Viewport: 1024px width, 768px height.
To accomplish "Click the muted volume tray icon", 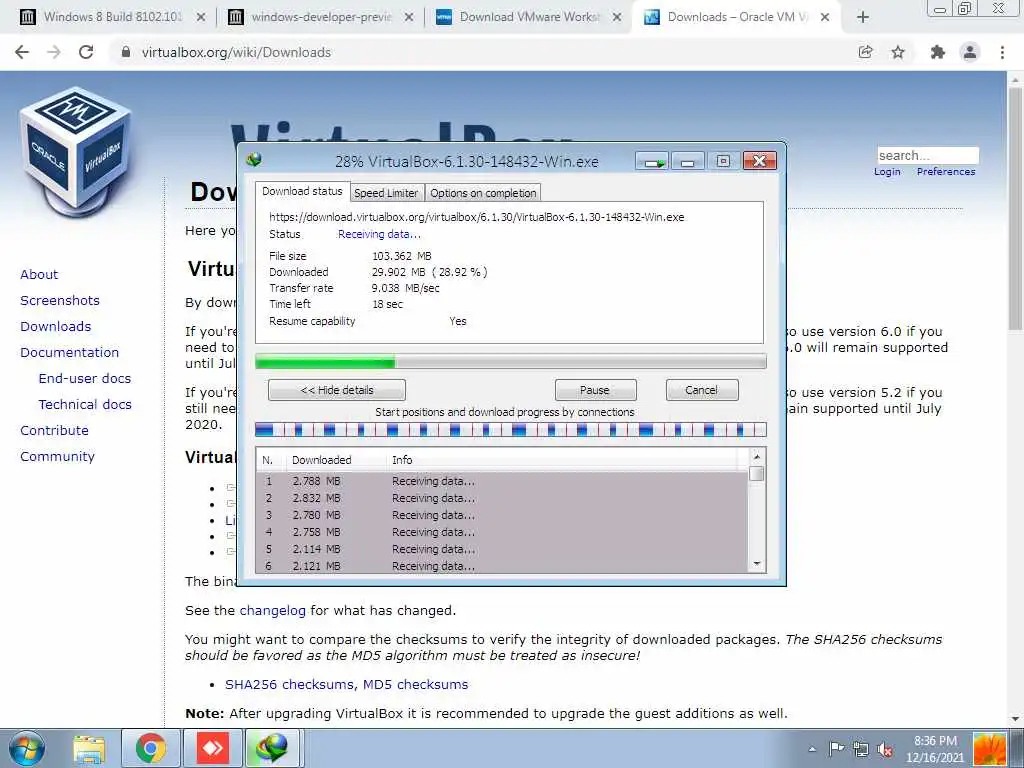I will click(x=885, y=749).
